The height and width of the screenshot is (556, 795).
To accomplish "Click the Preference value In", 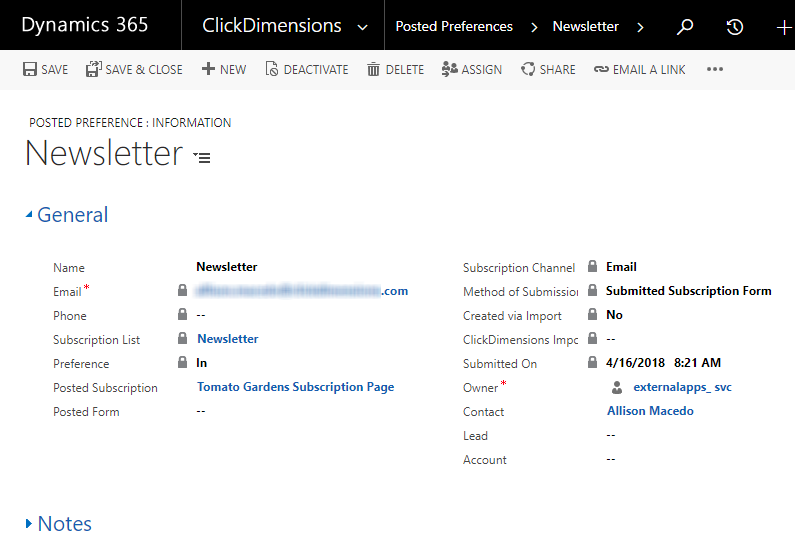I will 202,363.
